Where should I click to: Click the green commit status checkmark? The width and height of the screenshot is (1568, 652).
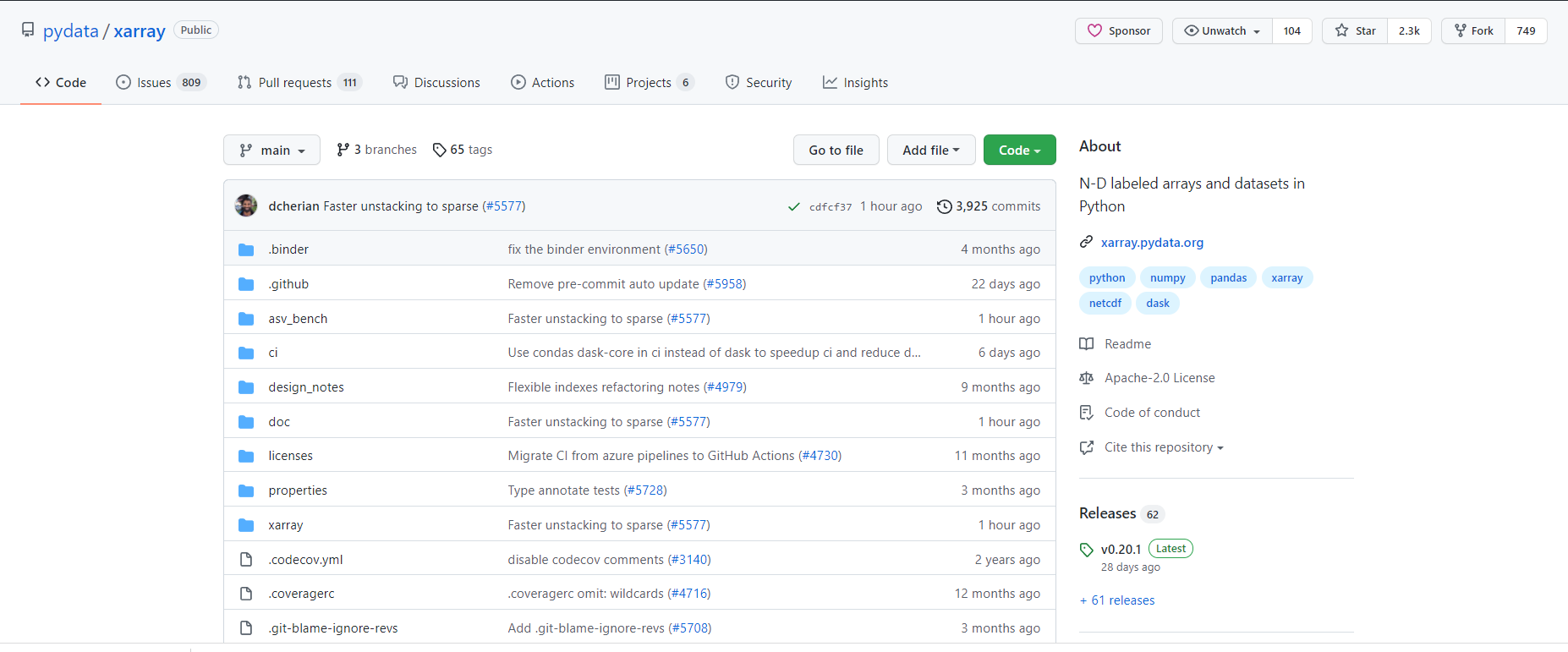pyautogui.click(x=793, y=206)
